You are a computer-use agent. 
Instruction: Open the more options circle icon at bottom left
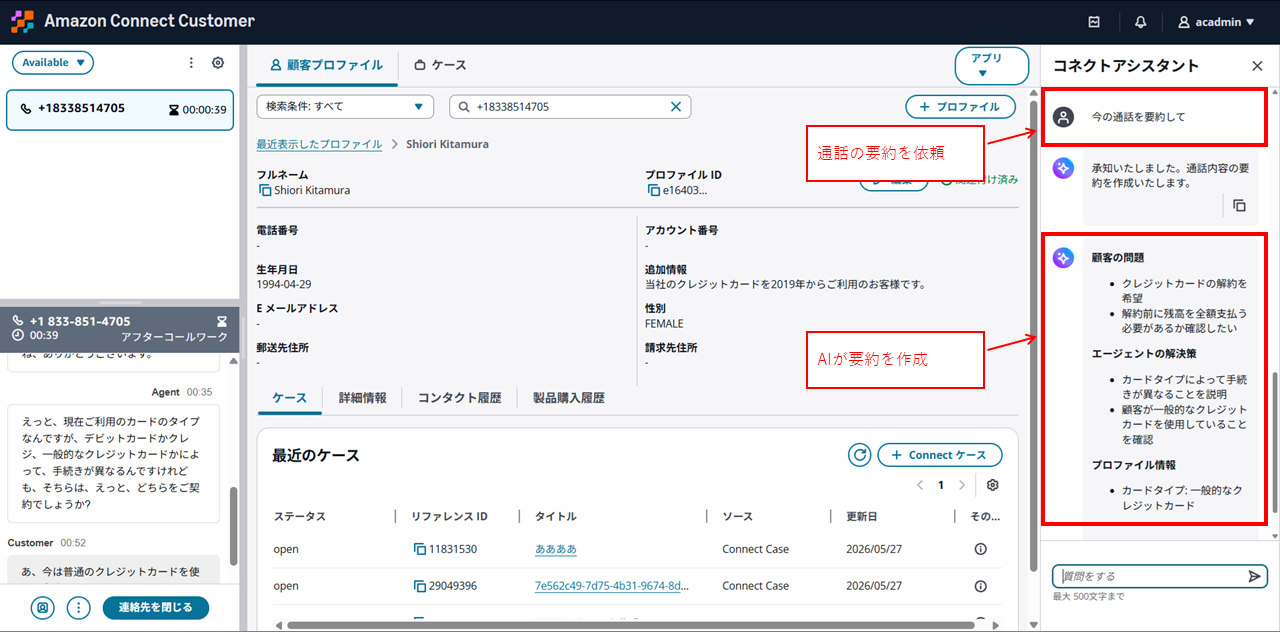[x=78, y=607]
